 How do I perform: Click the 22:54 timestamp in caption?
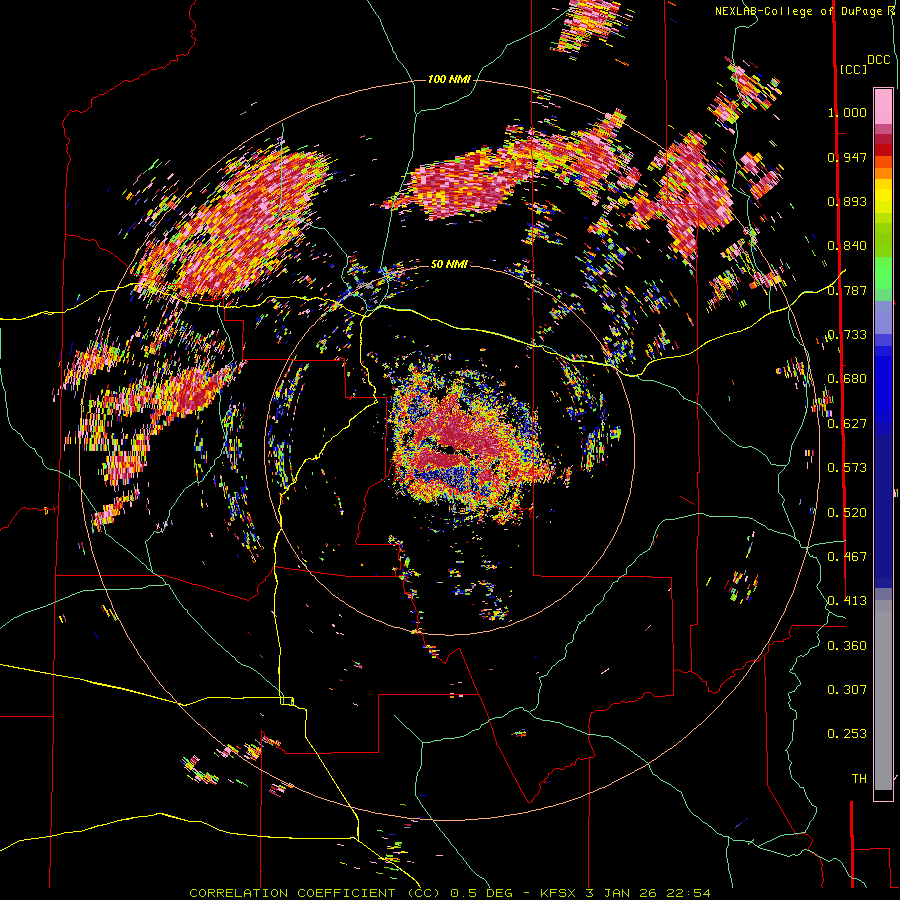click(x=688, y=893)
